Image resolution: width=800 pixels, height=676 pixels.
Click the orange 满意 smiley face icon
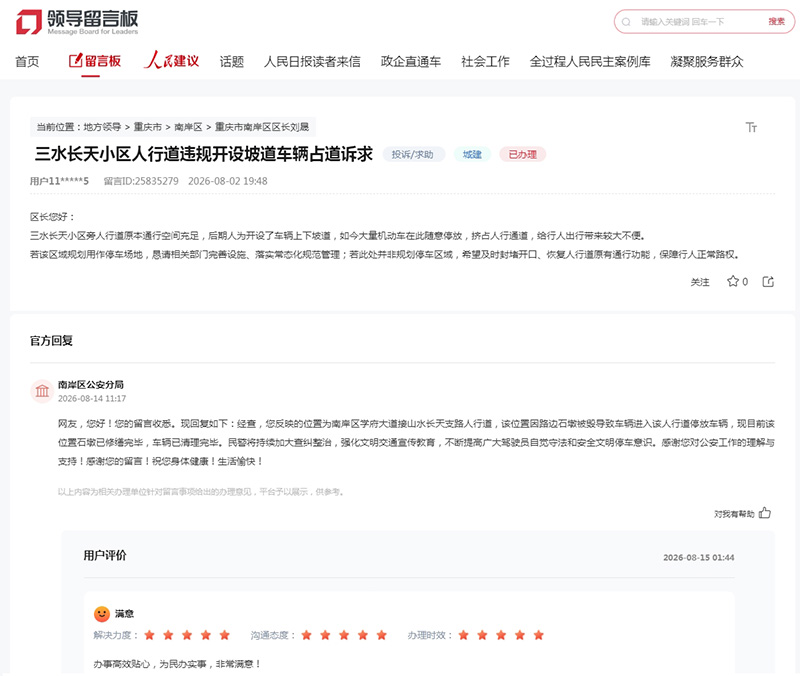pos(102,613)
